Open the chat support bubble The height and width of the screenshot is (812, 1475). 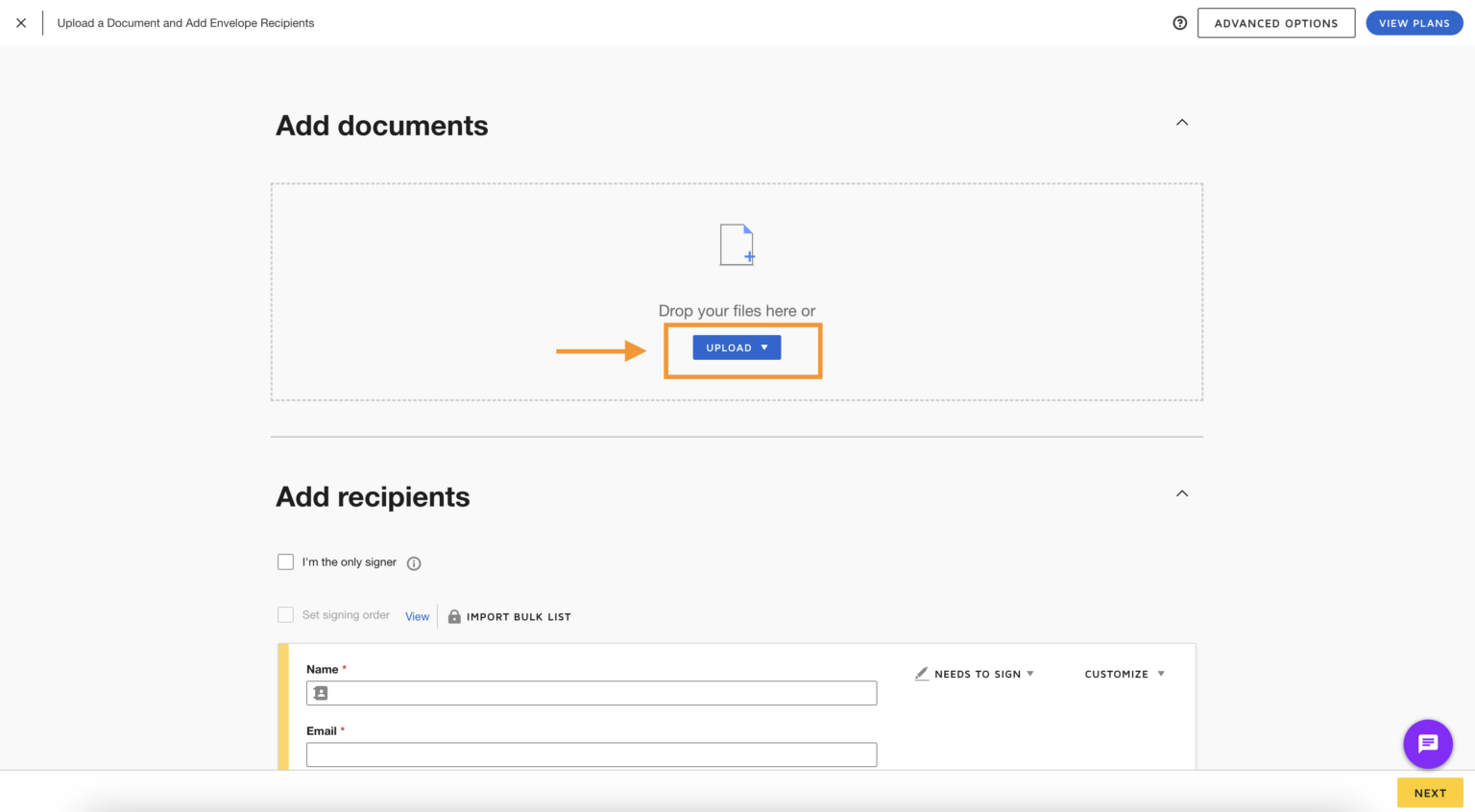tap(1428, 744)
